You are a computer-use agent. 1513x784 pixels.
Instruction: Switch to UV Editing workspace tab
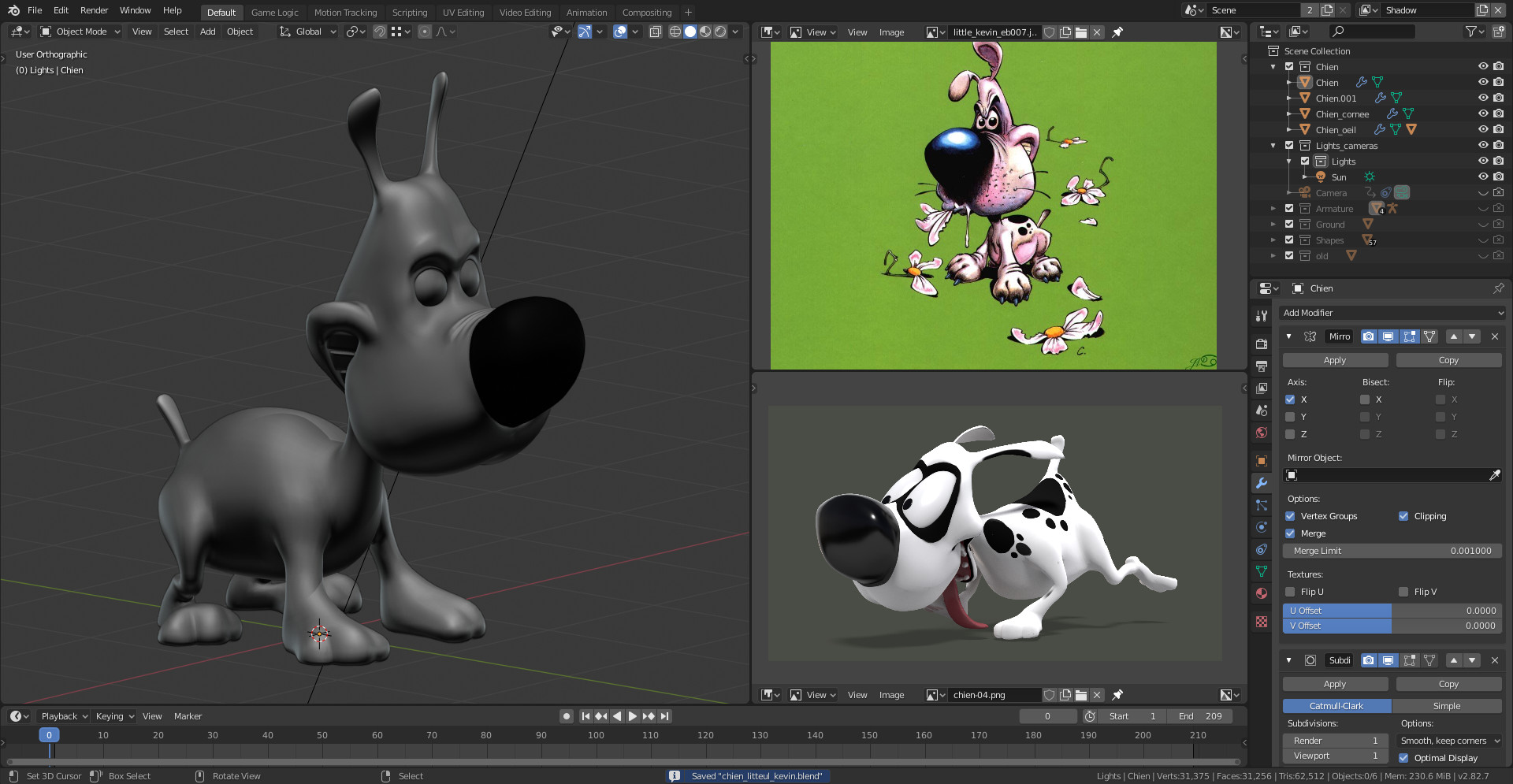tap(463, 12)
